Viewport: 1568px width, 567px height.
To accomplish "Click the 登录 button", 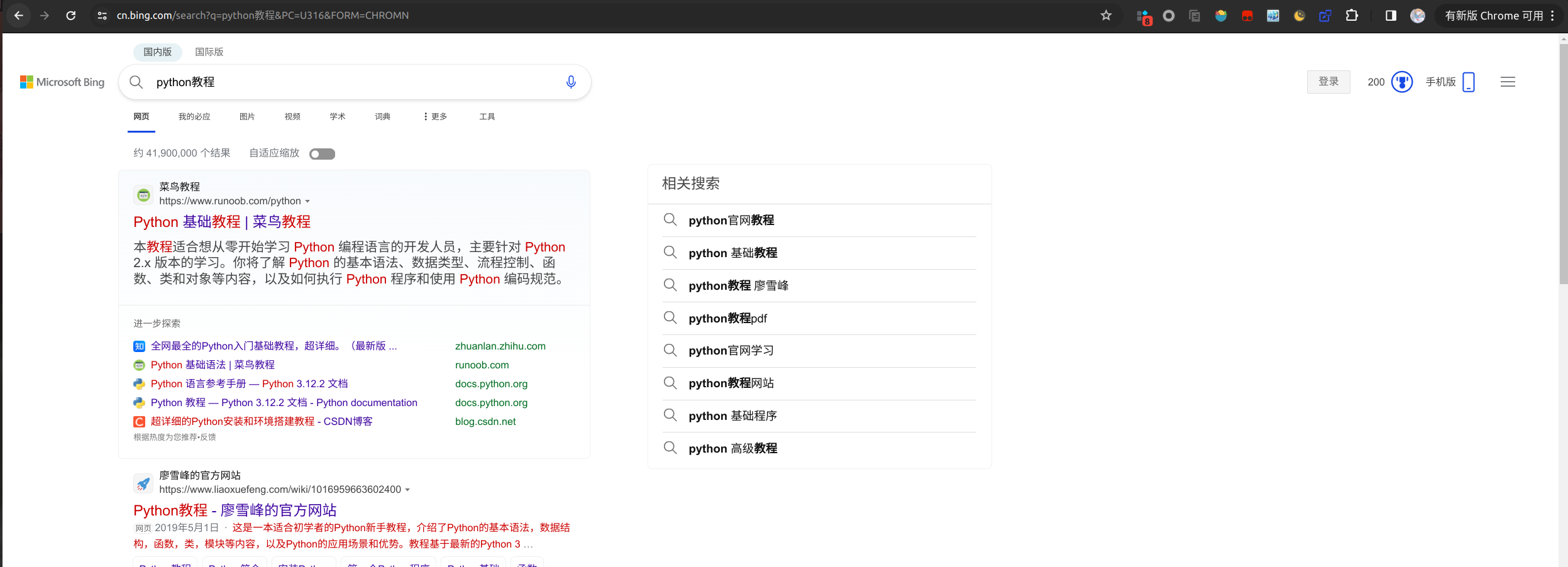I will coord(1328,82).
